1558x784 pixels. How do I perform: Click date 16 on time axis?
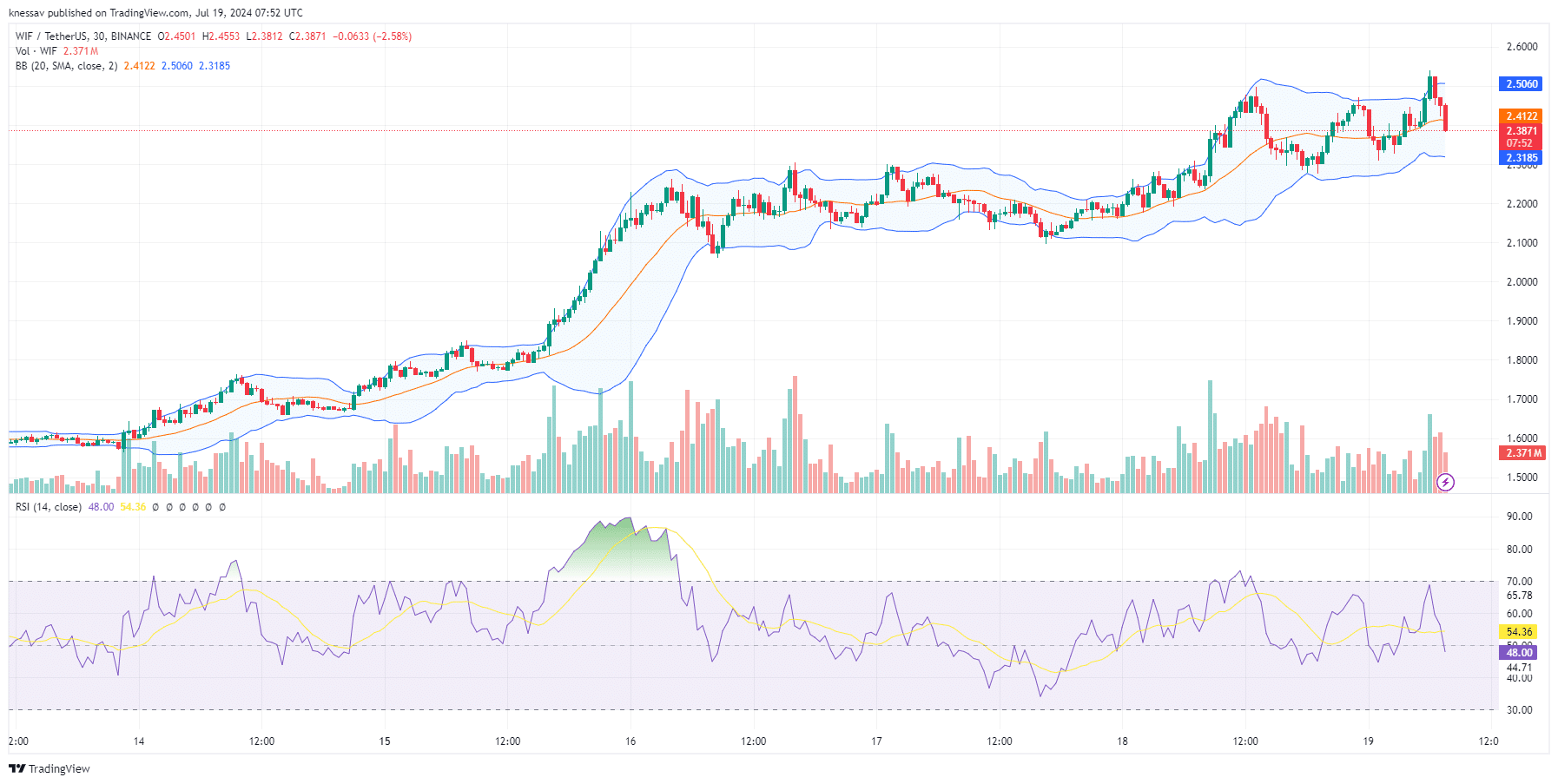click(630, 741)
